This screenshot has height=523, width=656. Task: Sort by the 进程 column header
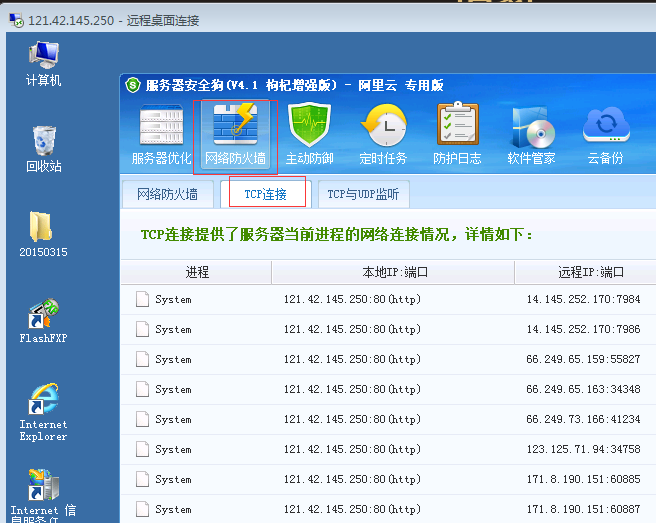click(x=197, y=272)
